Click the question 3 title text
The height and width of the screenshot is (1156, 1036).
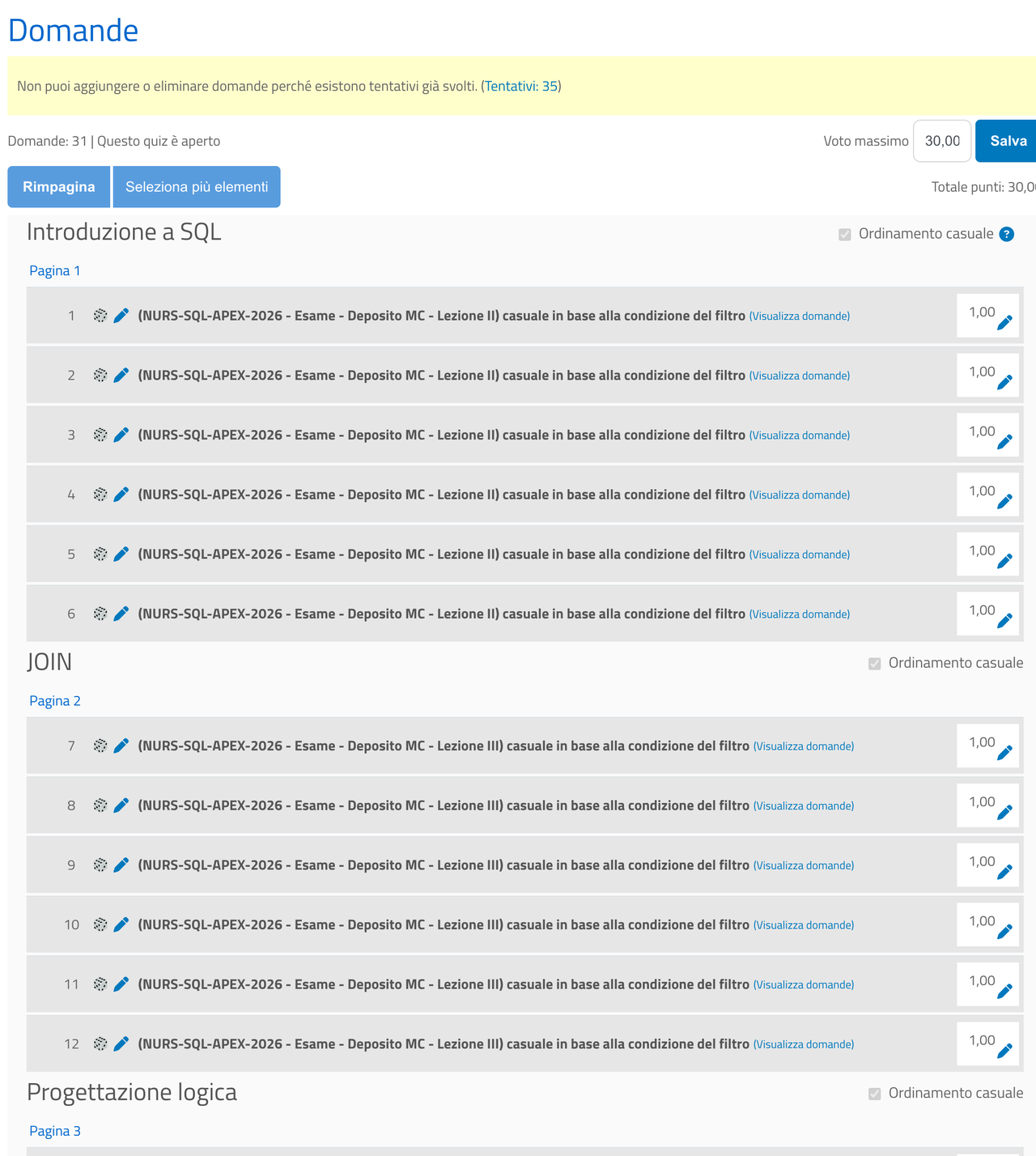[x=442, y=435]
